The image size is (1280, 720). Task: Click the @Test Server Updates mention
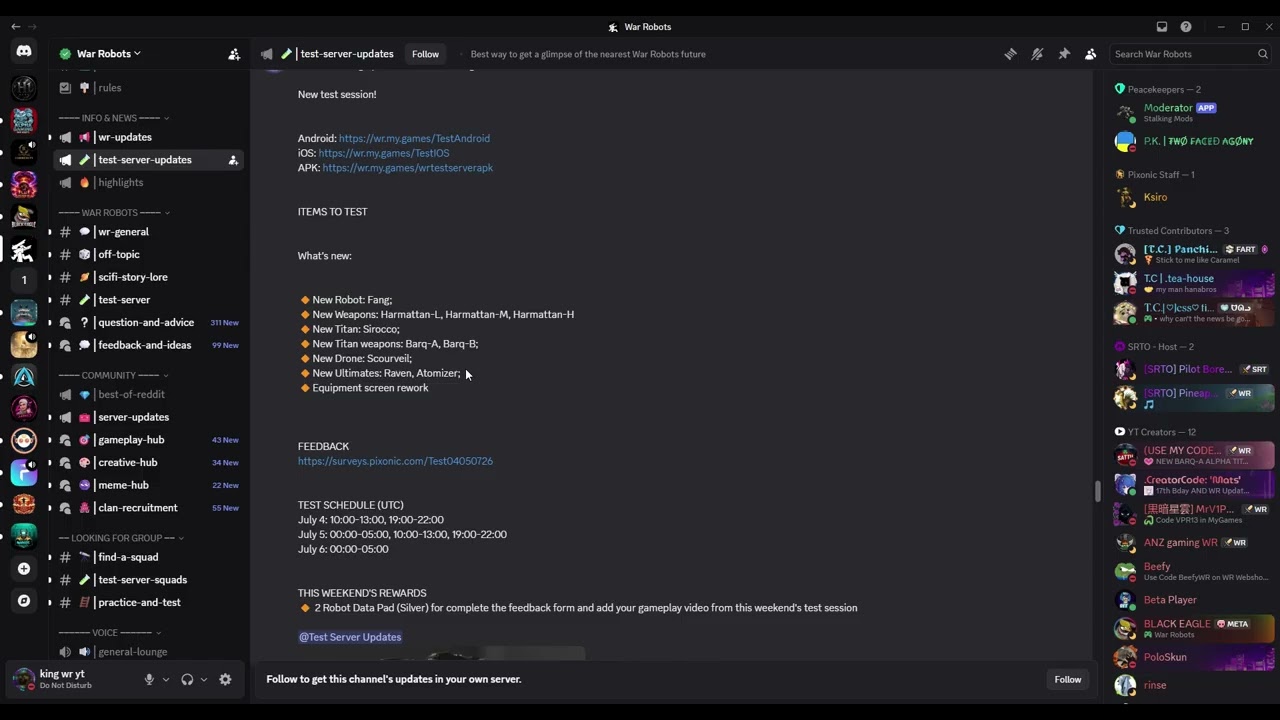(x=350, y=637)
